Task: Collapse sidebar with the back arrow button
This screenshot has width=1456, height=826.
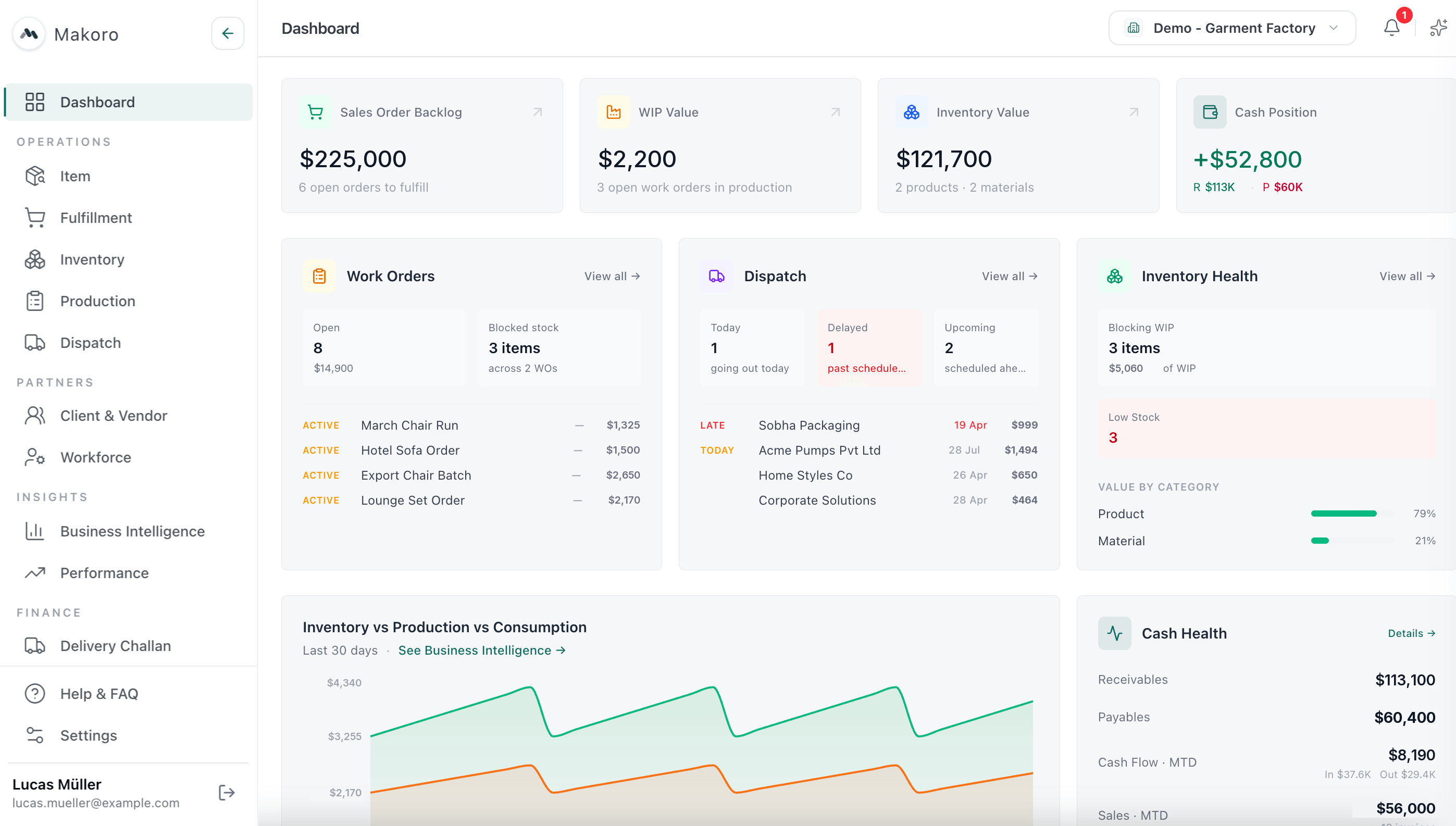Action: point(228,33)
